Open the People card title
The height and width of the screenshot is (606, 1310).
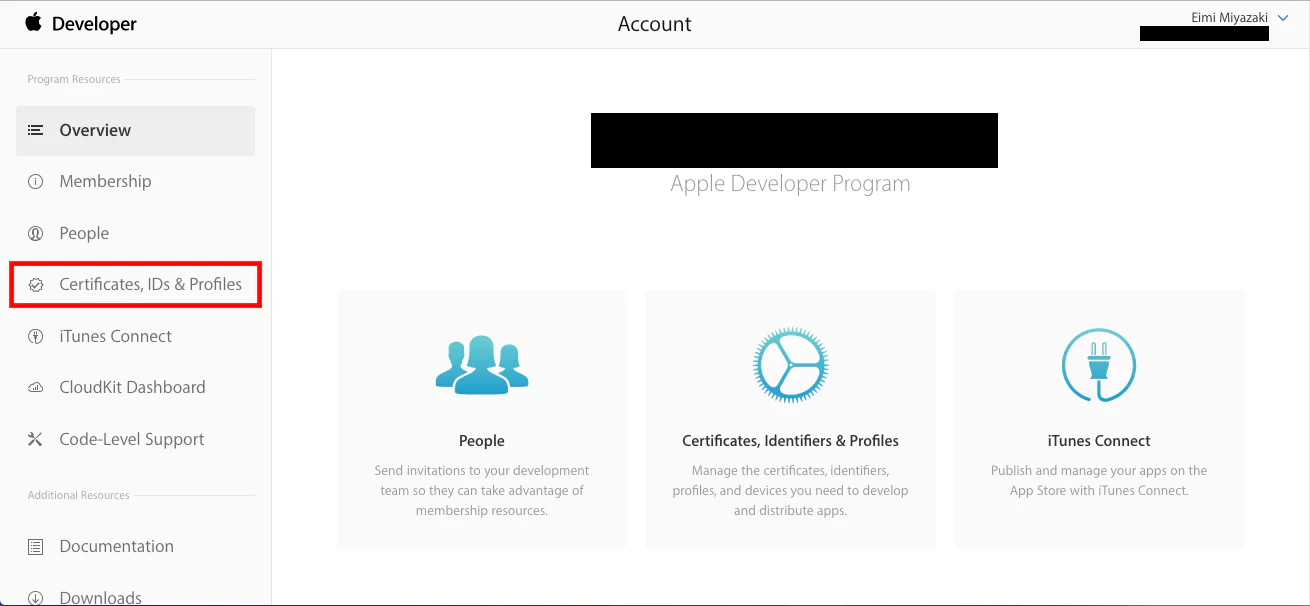pos(482,441)
